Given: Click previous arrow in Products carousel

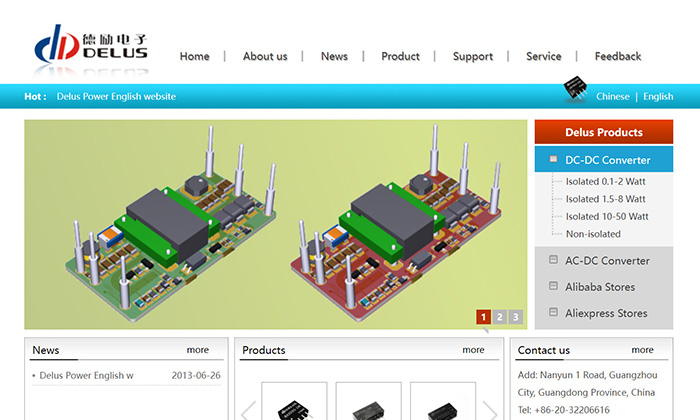Looking at the screenshot, I should pyautogui.click(x=249, y=411).
